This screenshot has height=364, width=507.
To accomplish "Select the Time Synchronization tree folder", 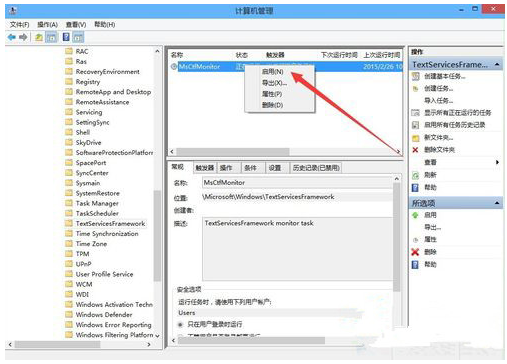I will click(107, 234).
